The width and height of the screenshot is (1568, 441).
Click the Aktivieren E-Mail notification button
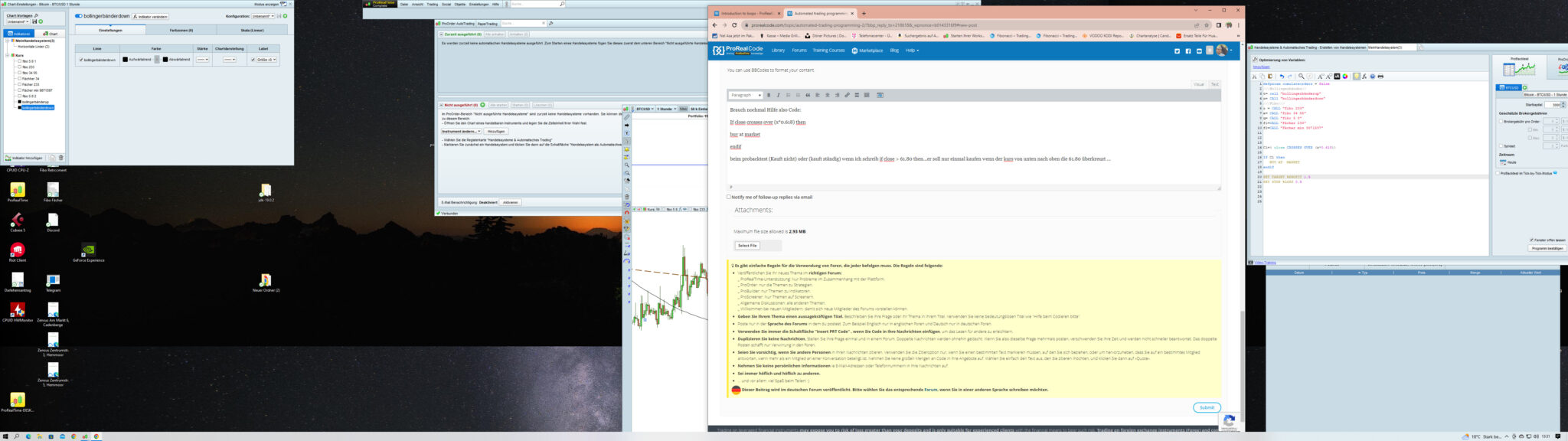pyautogui.click(x=511, y=202)
